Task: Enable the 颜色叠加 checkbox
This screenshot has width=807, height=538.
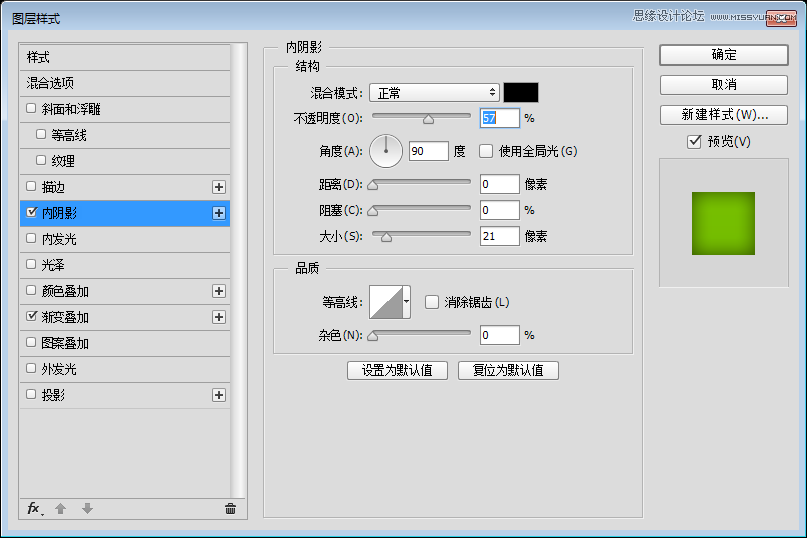Action: [x=31, y=290]
